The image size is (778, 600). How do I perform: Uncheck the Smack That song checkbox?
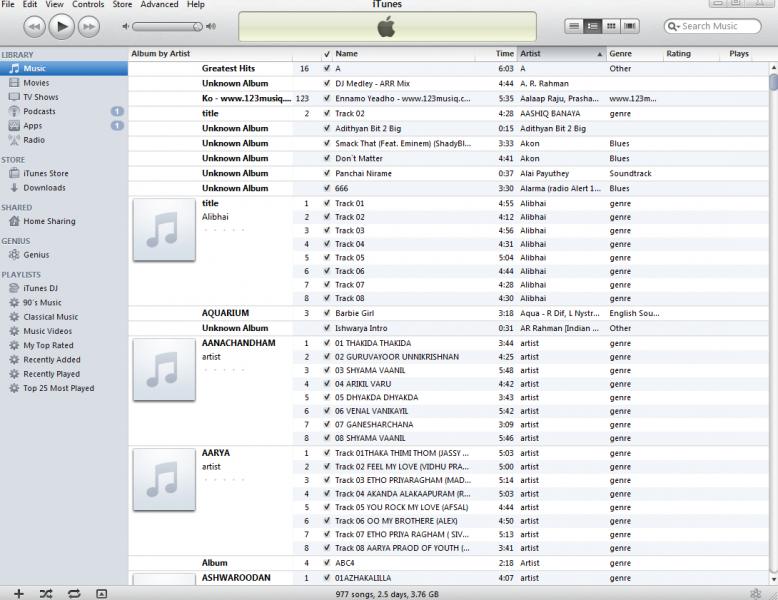tap(327, 143)
